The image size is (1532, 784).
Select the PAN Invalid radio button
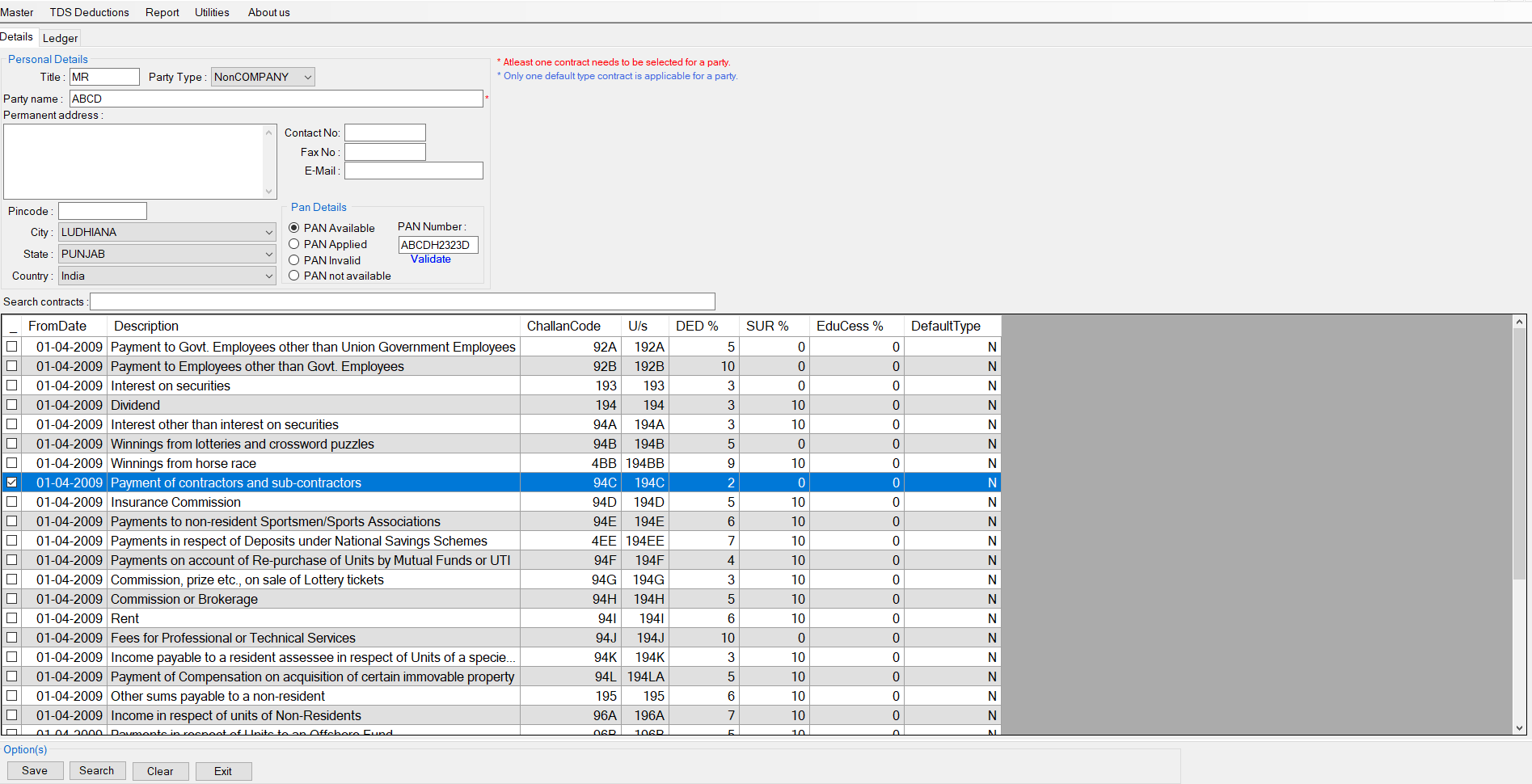(293, 259)
